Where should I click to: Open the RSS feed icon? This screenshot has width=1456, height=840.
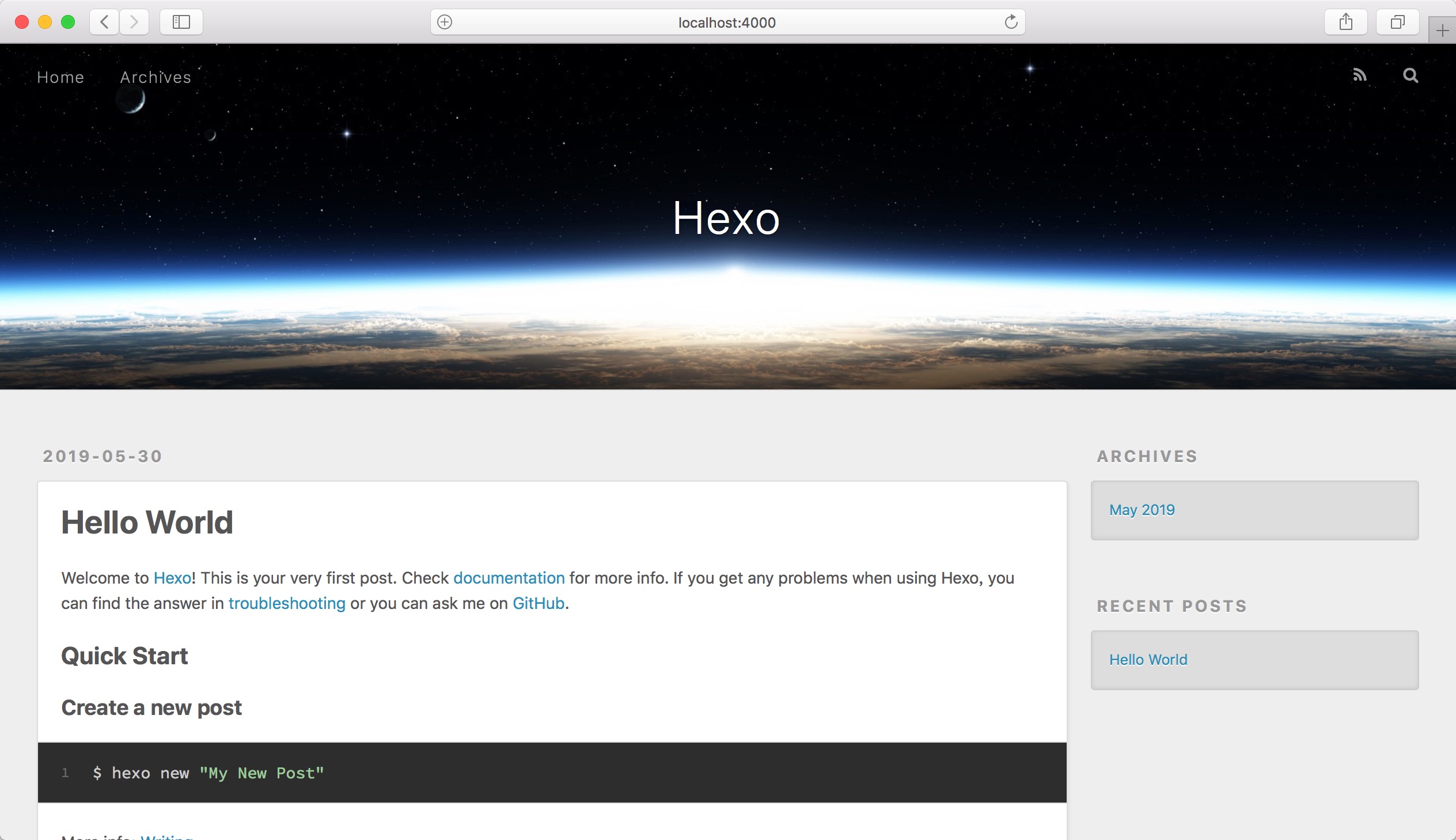1360,75
